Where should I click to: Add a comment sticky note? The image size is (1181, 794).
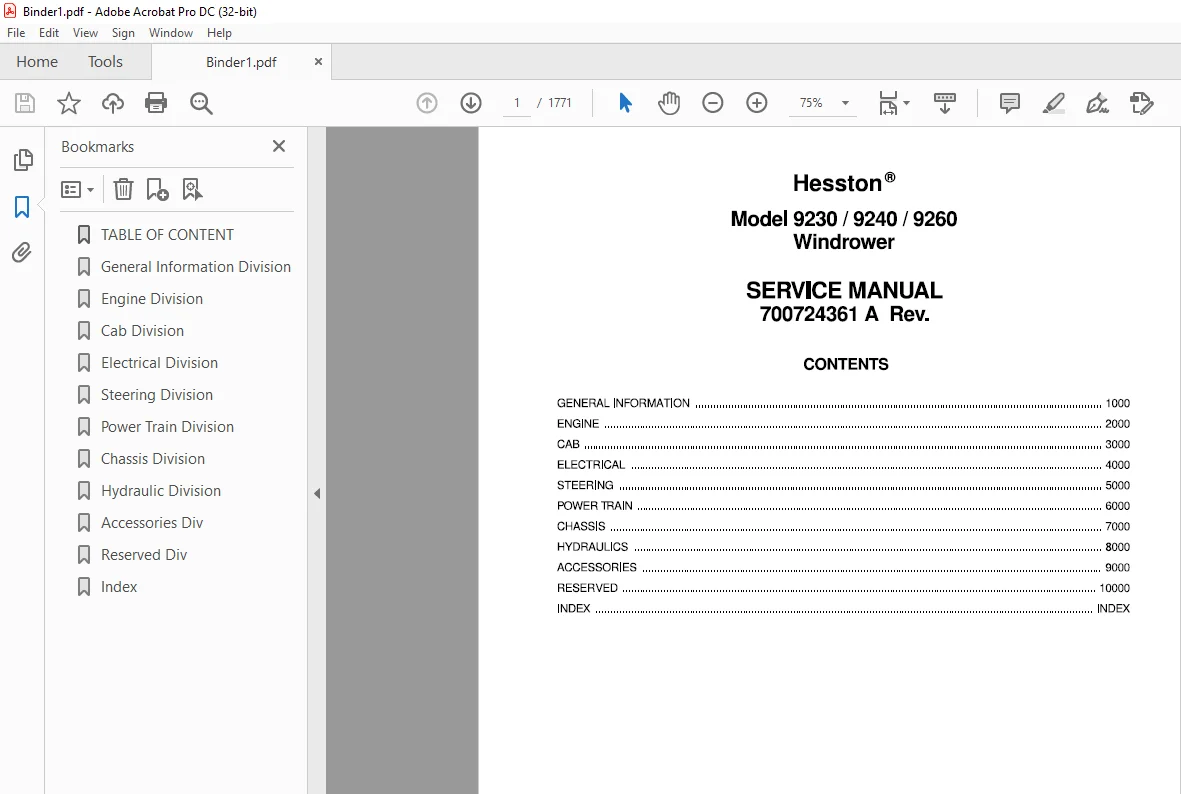pos(1010,102)
